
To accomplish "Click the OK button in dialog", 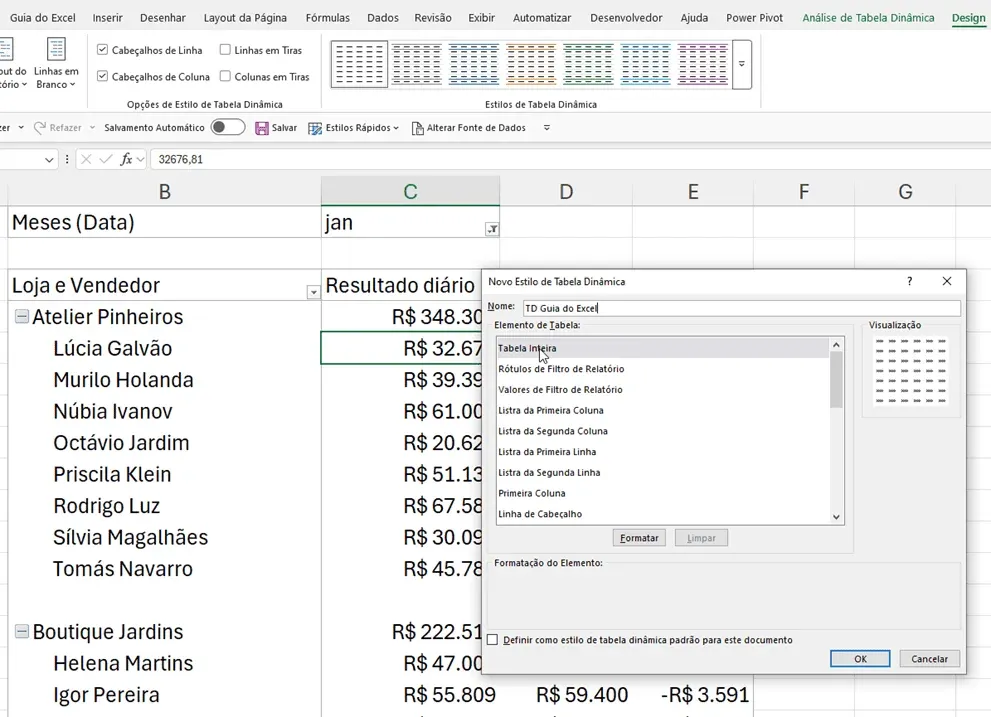I will (x=860, y=659).
